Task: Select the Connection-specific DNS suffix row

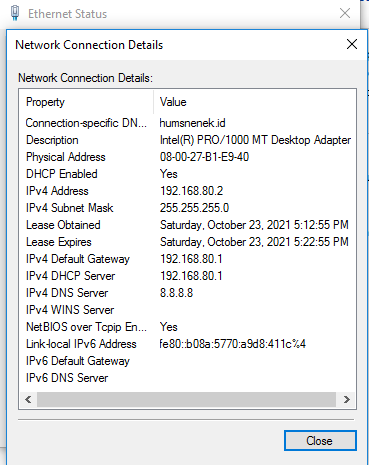Action: click(187, 123)
